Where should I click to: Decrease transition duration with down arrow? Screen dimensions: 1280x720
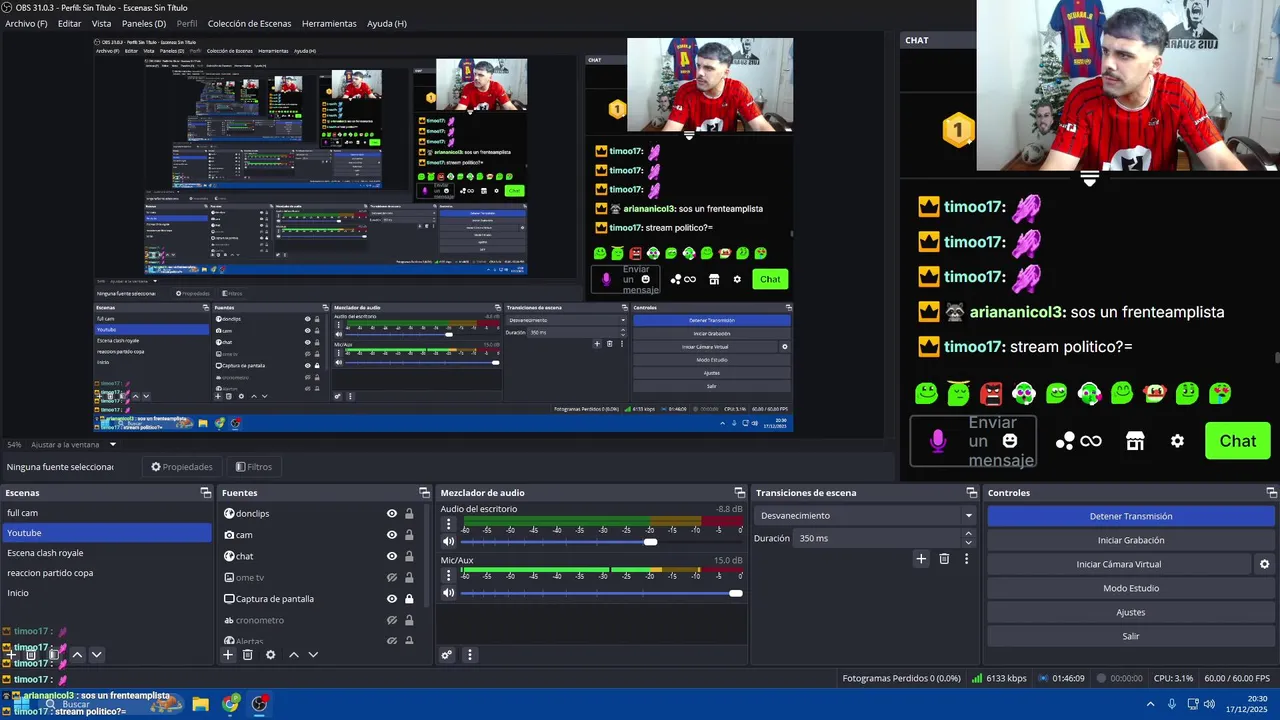tap(968, 542)
